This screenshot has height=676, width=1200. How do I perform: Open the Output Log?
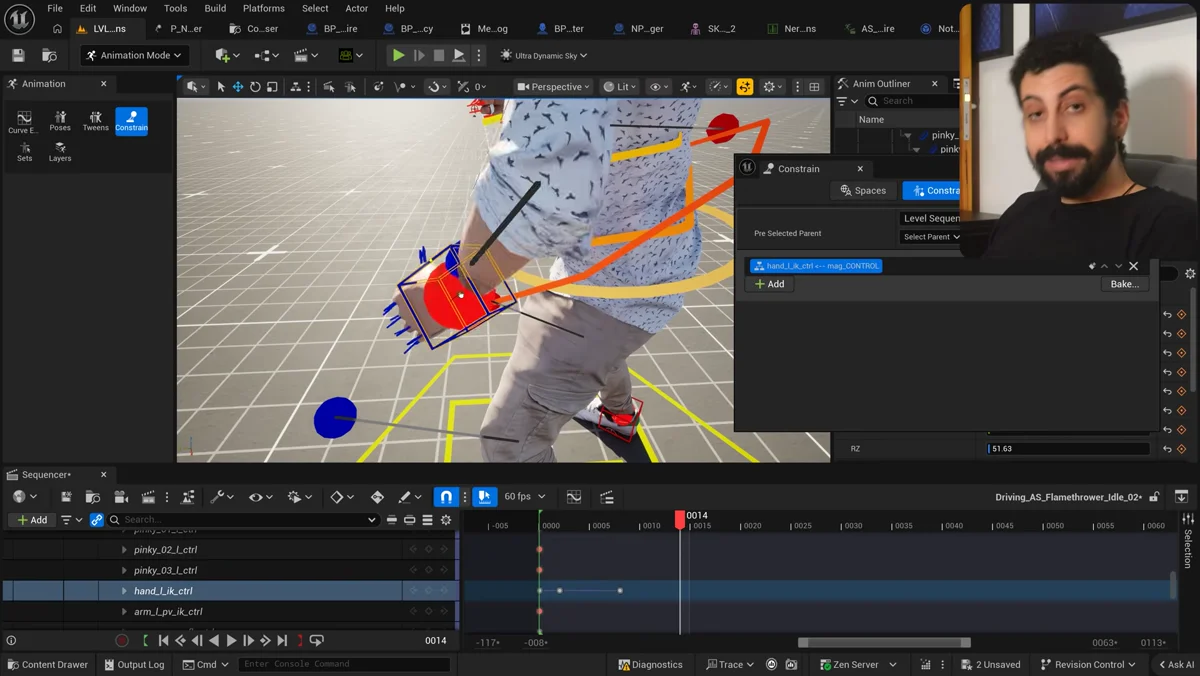point(134,664)
